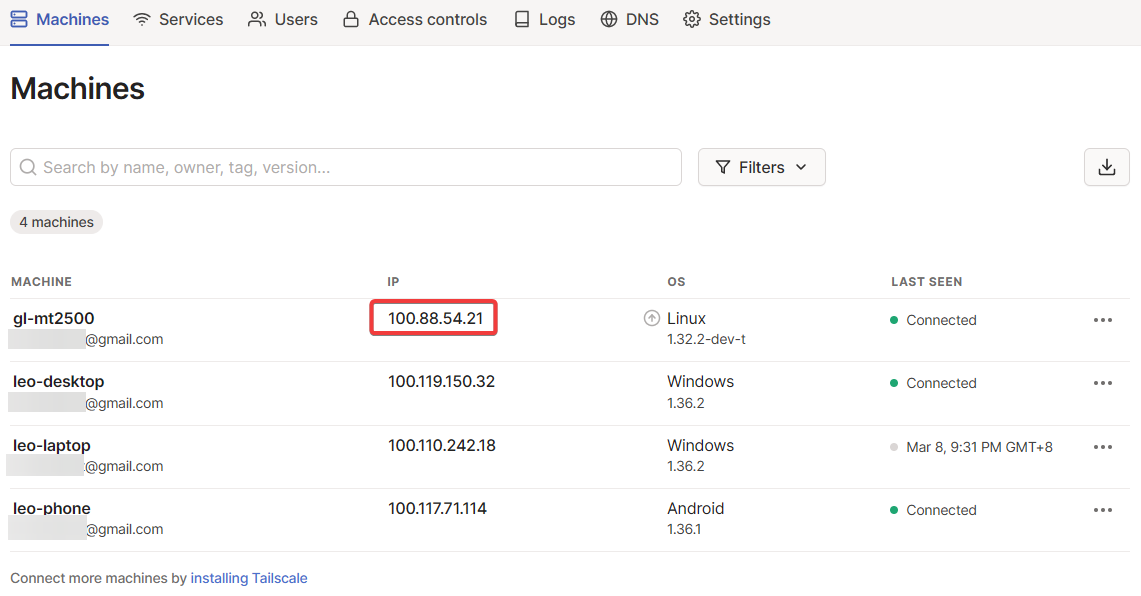The width and height of the screenshot is (1141, 596).
Task: Click the download export icon button
Action: tap(1106, 167)
